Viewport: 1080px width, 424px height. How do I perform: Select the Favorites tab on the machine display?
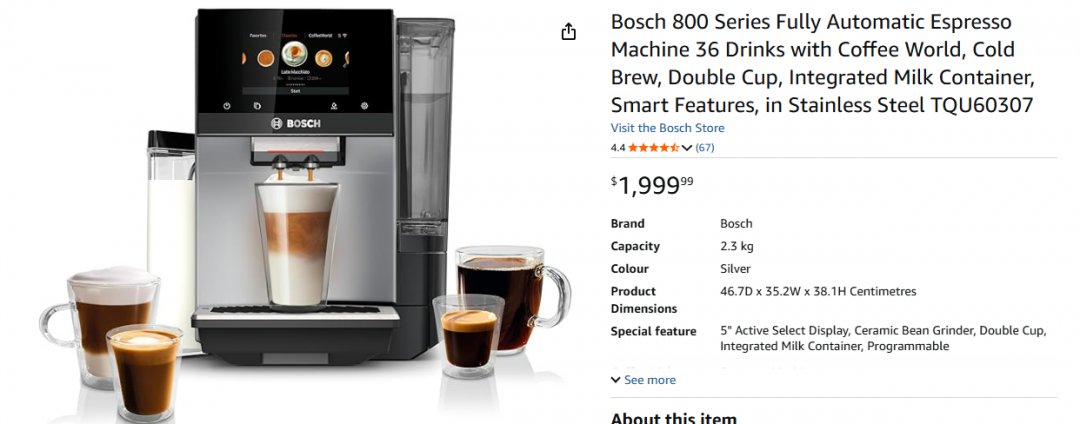(258, 35)
